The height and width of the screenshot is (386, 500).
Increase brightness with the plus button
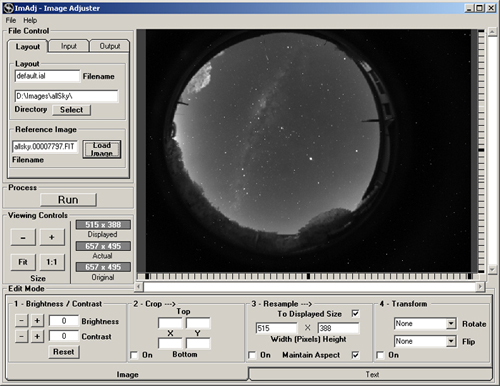point(37,321)
